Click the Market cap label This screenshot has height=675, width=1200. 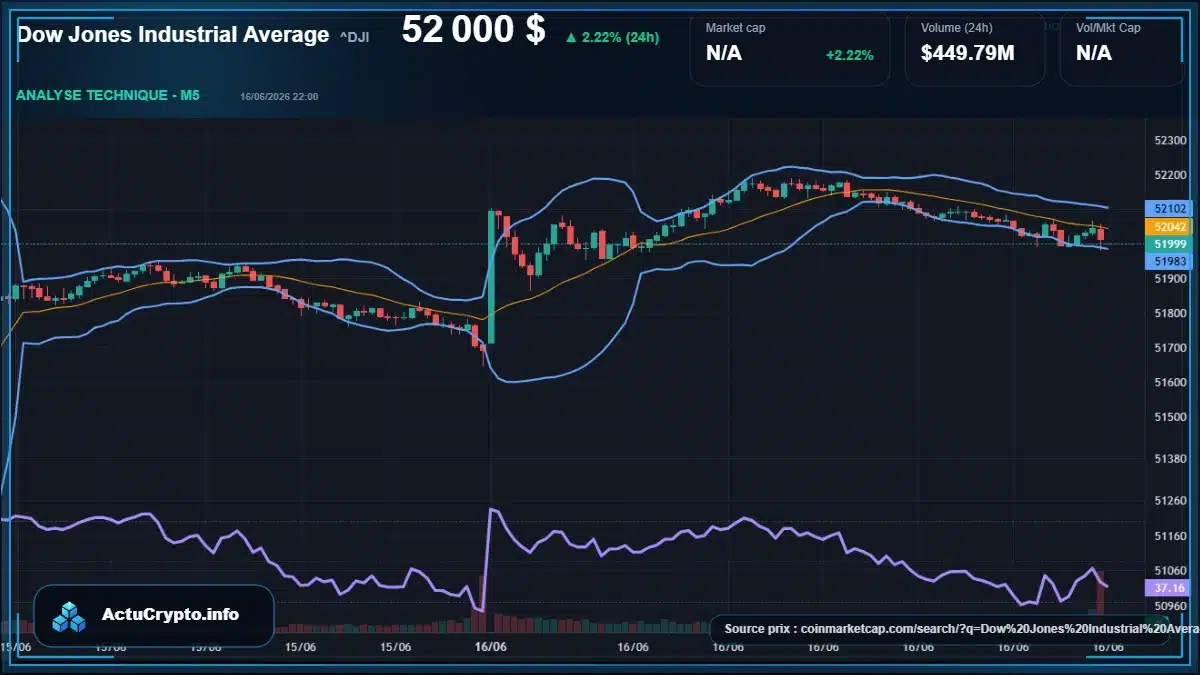click(735, 28)
